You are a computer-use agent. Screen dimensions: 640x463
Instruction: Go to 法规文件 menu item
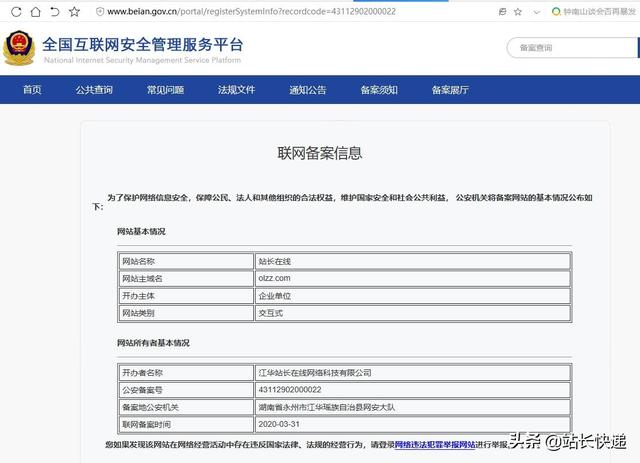point(236,90)
